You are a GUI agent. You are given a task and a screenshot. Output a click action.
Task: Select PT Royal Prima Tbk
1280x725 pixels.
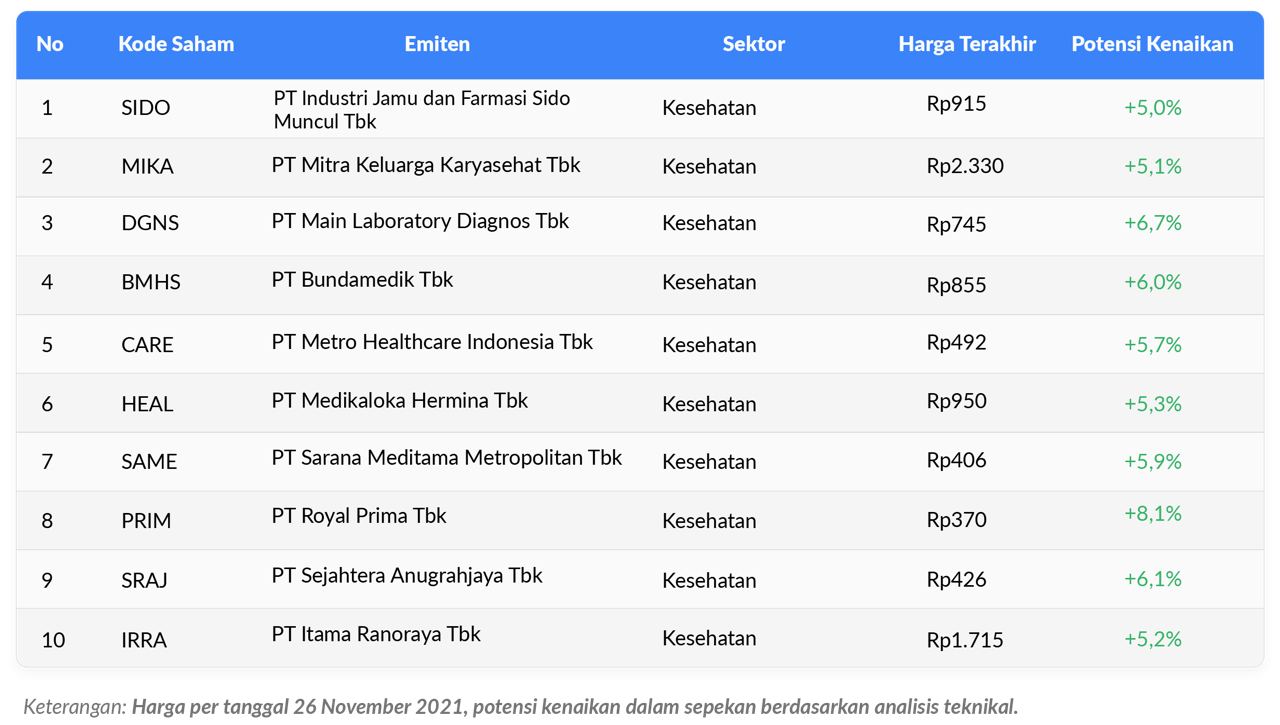(x=358, y=516)
